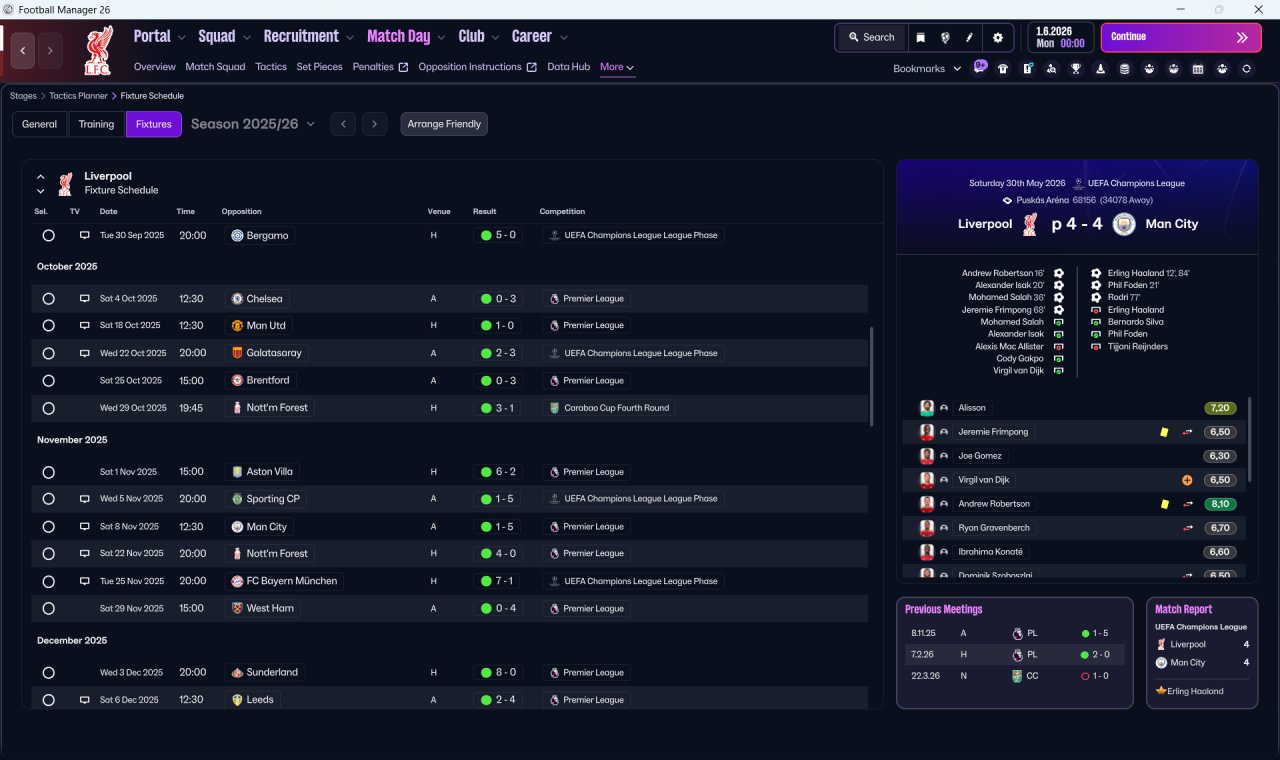The width and height of the screenshot is (1280, 760).
Task: Open the trophy bookmark shortcut
Action: click(x=1076, y=69)
